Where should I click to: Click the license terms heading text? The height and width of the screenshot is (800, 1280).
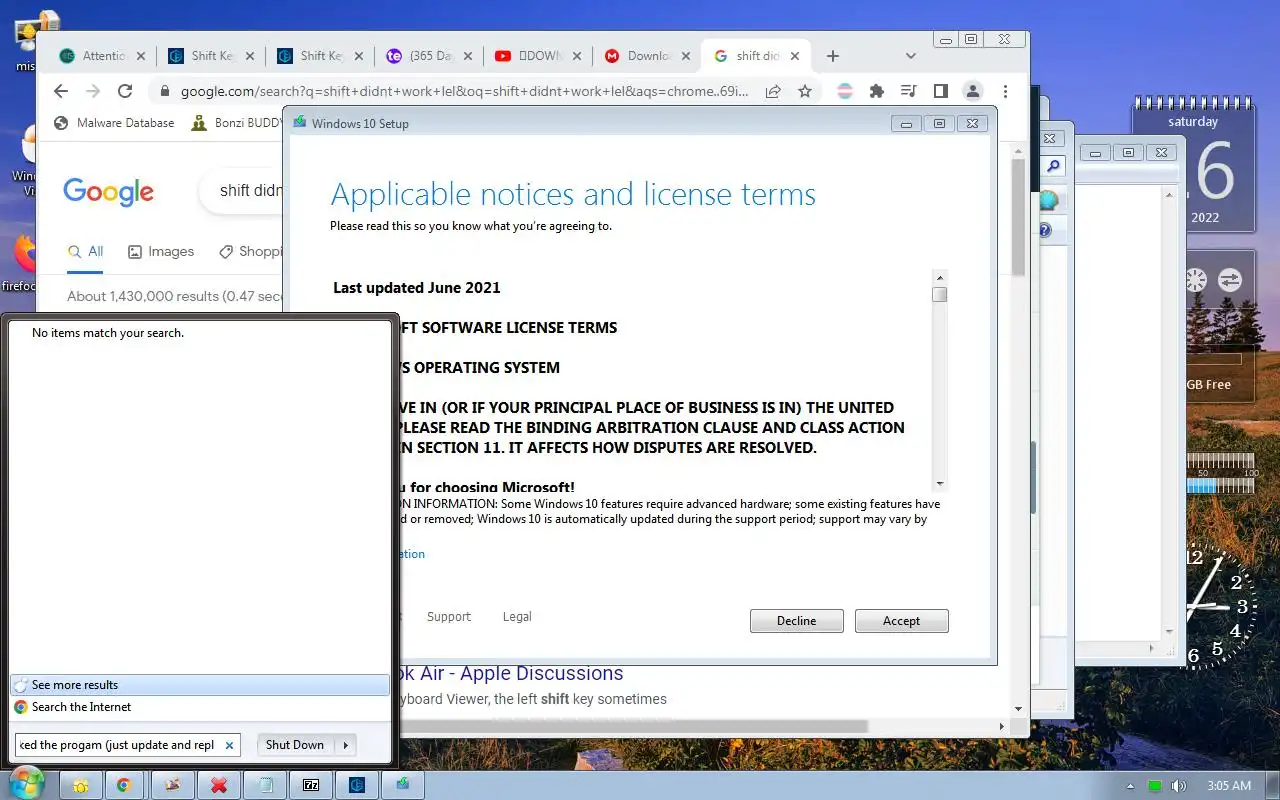tap(573, 194)
